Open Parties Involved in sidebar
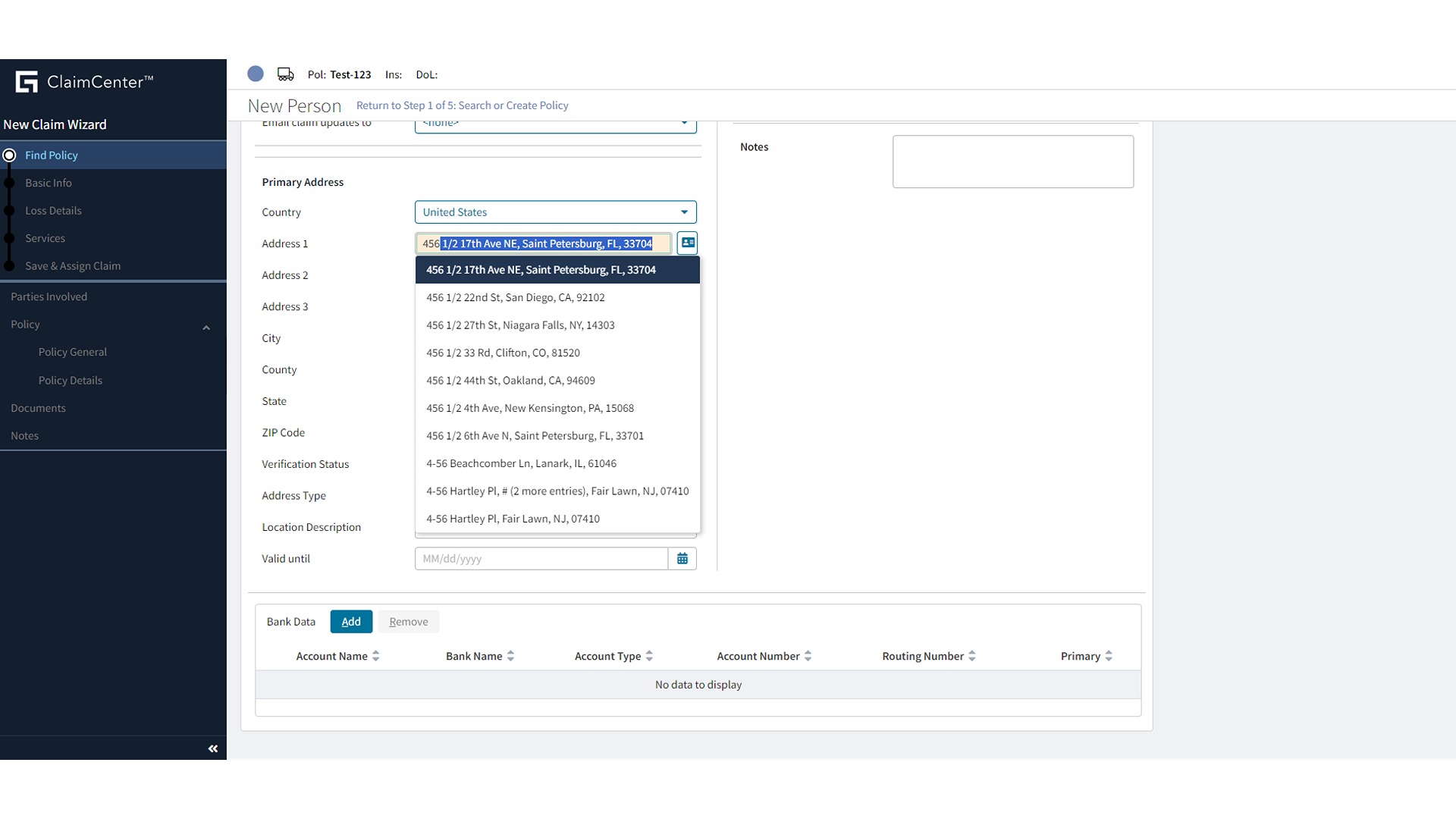The height and width of the screenshot is (819, 1456). (49, 297)
